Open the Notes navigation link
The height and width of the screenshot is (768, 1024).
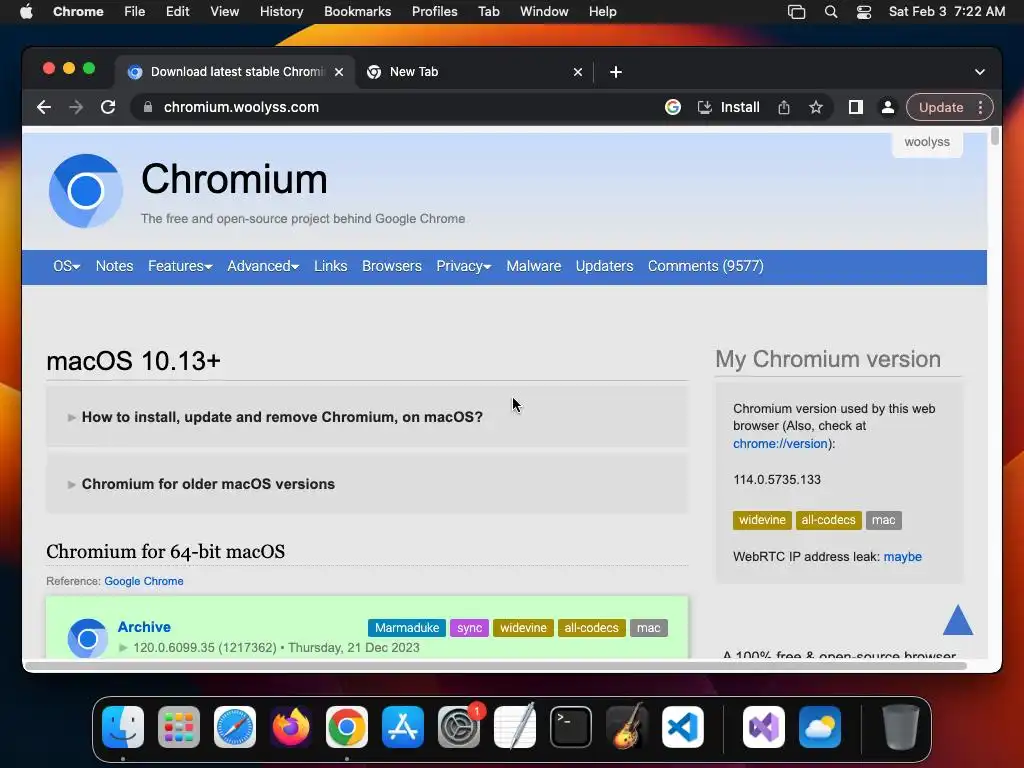point(114,266)
